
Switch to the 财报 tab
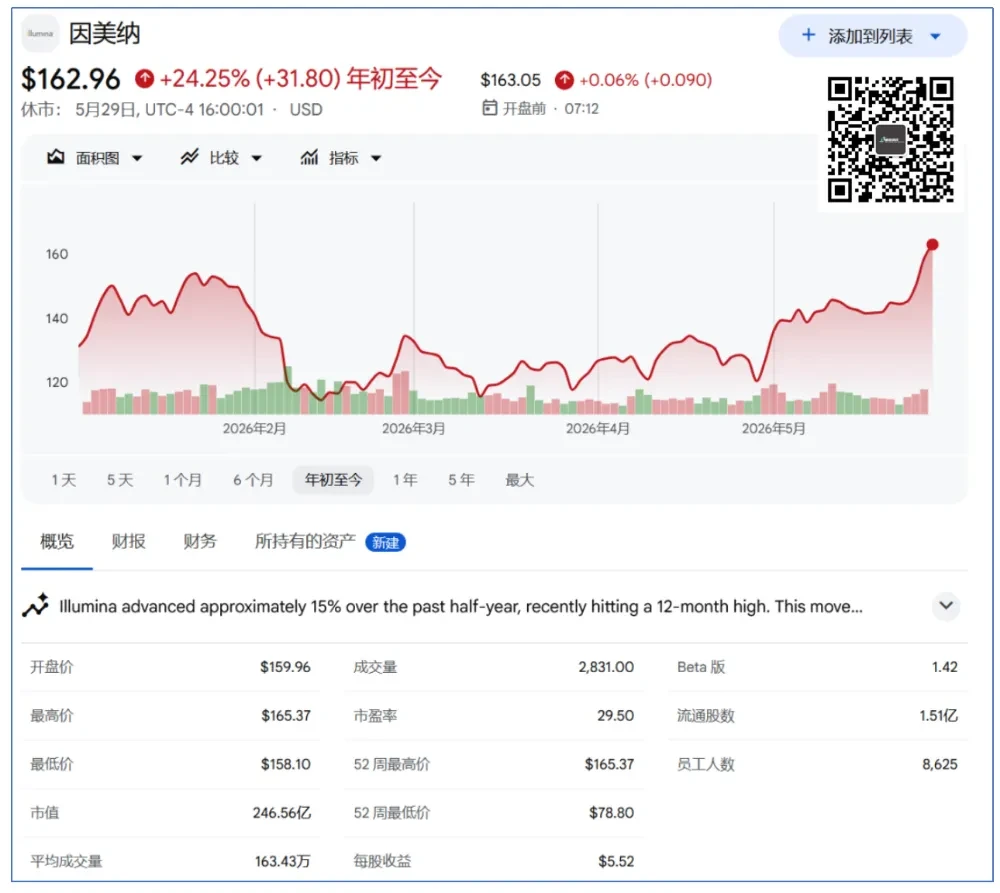click(x=128, y=542)
